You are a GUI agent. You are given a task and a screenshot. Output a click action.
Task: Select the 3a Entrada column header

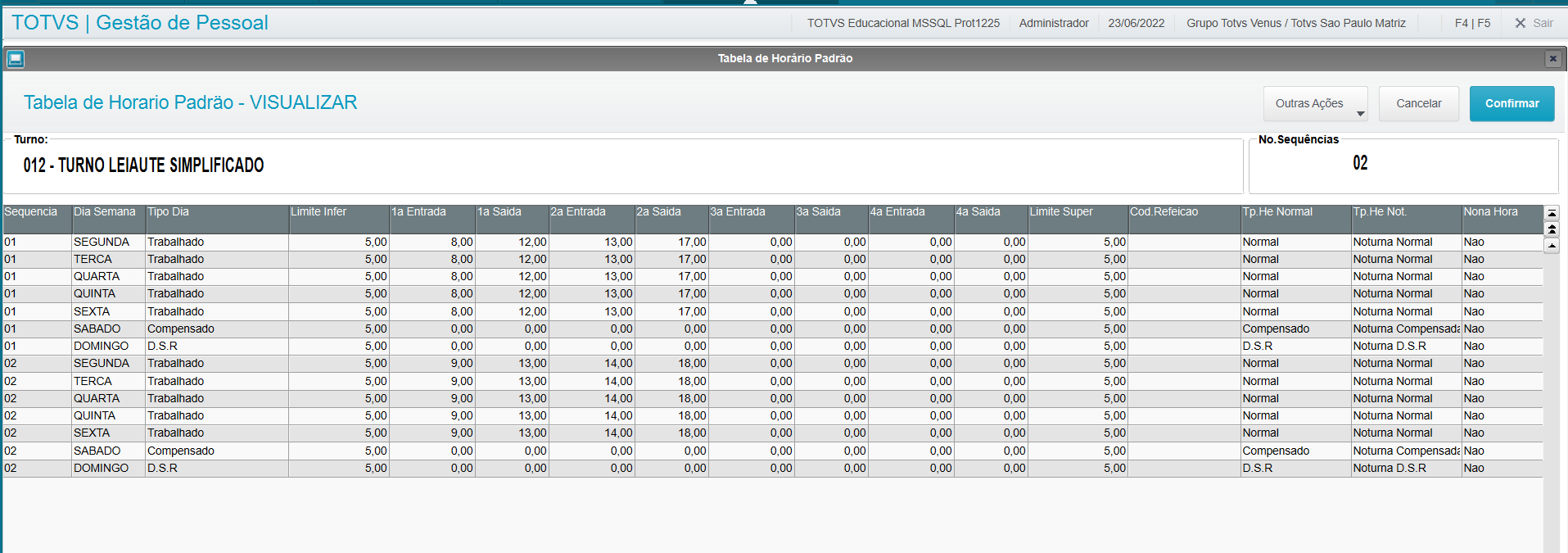pos(752,220)
